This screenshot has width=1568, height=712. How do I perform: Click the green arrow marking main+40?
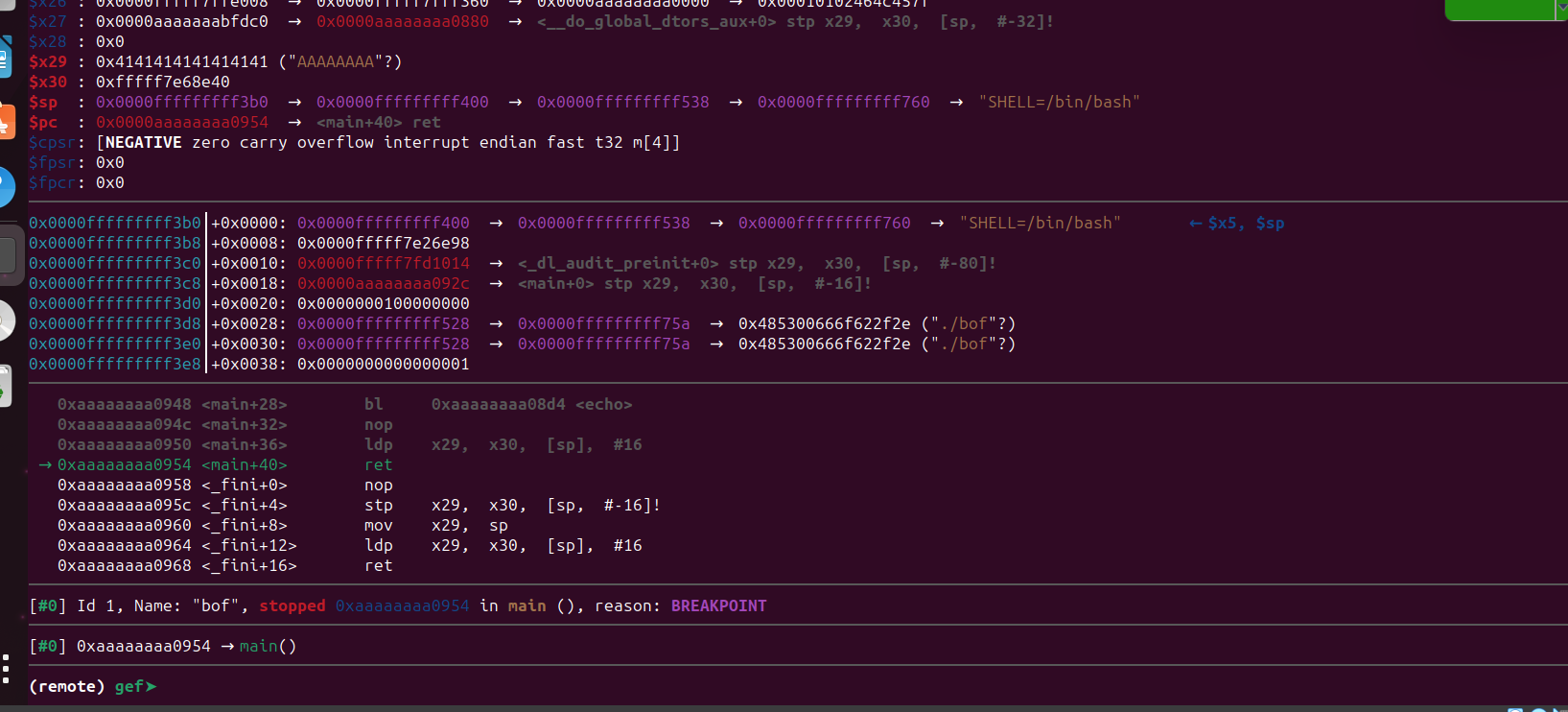coord(44,465)
